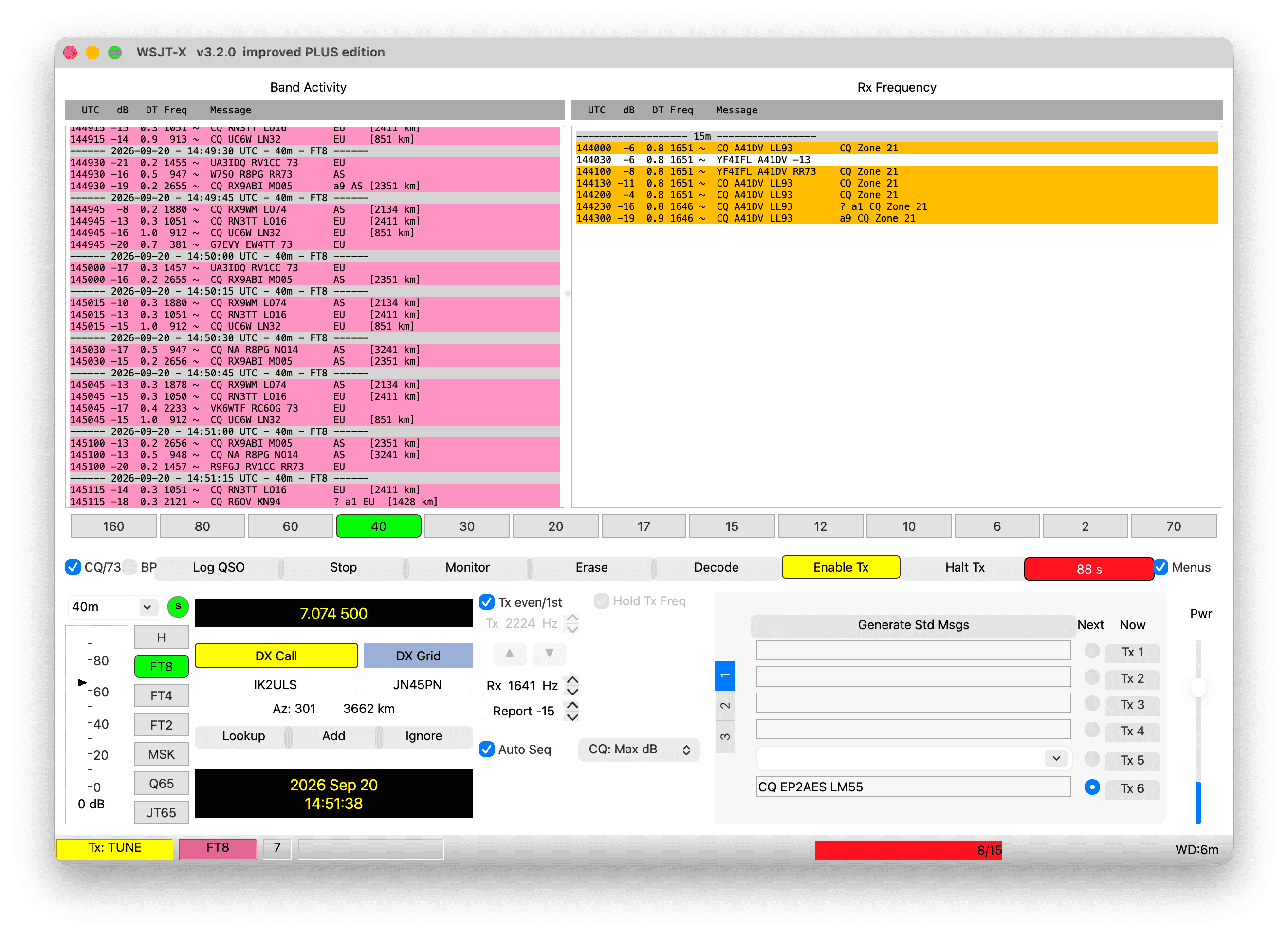1288x937 pixels.
Task: Toggle the CQ/73 checkbox
Action: tap(73, 567)
